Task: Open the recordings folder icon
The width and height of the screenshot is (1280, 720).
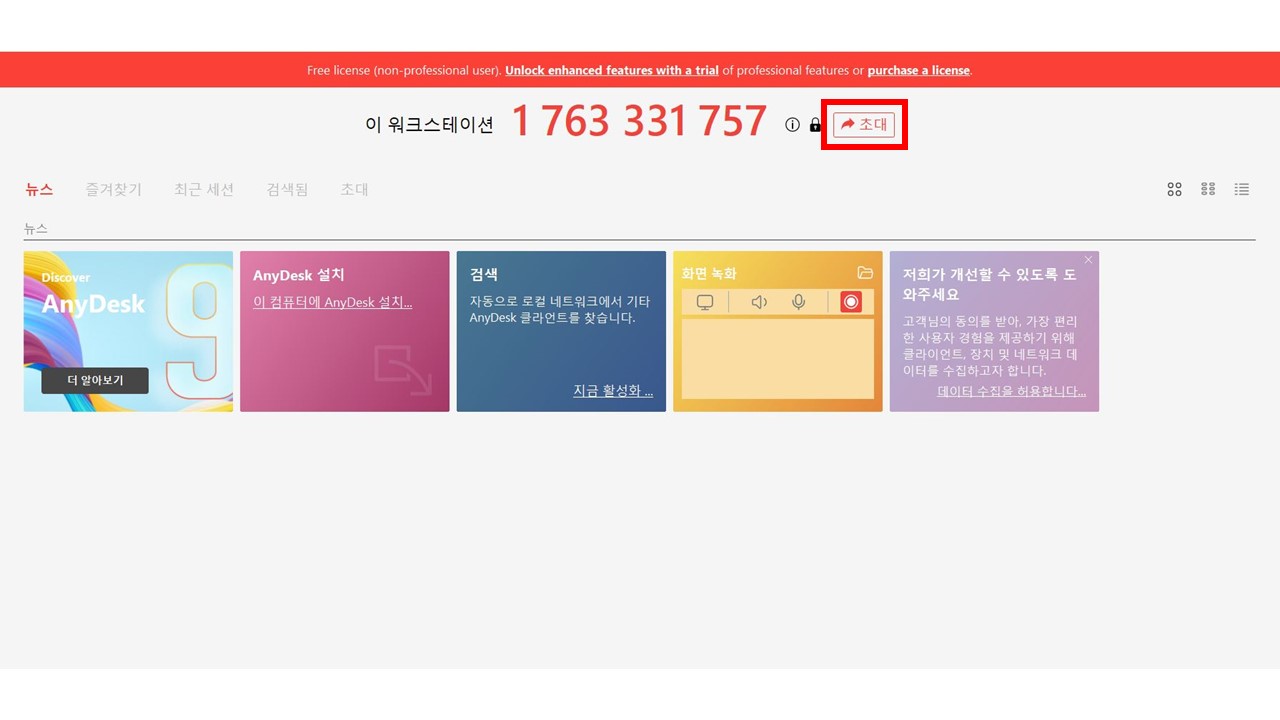Action: (865, 273)
